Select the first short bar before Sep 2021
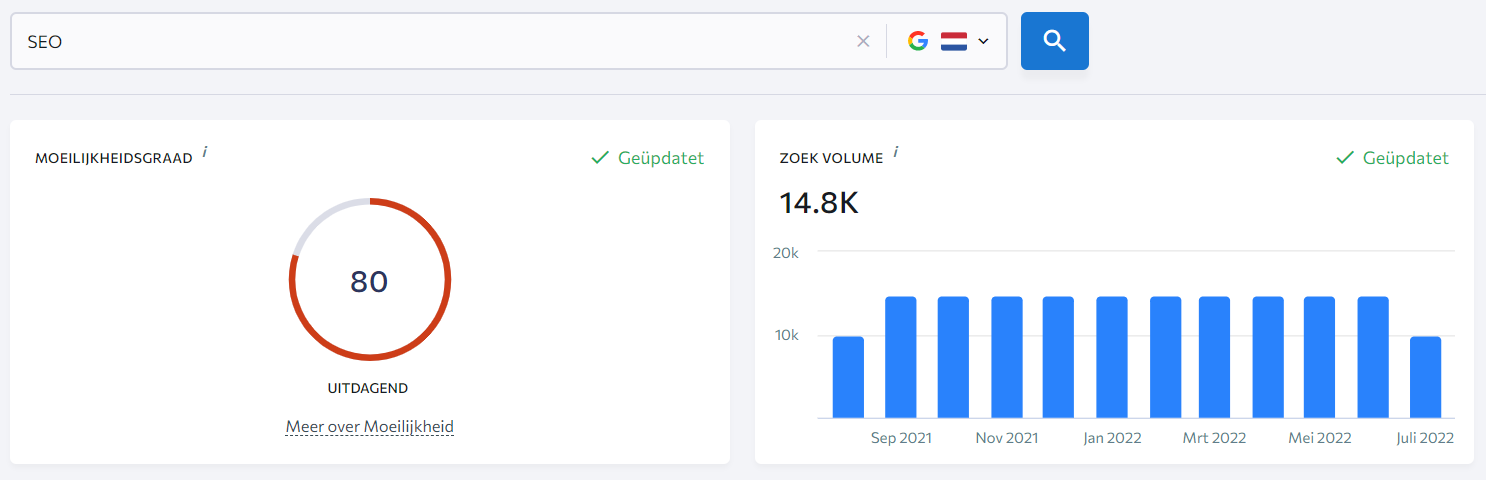Viewport: 1486px width, 480px height. [848, 377]
